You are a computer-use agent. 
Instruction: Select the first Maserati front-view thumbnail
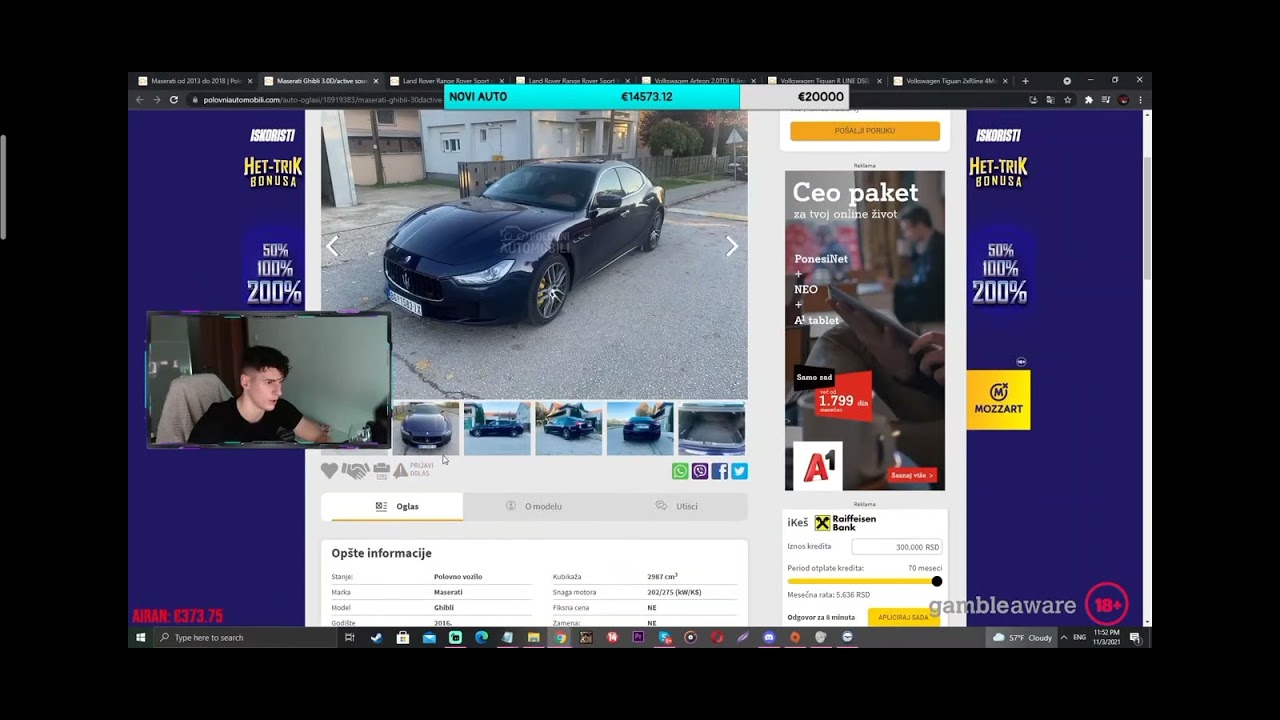[x=425, y=428]
